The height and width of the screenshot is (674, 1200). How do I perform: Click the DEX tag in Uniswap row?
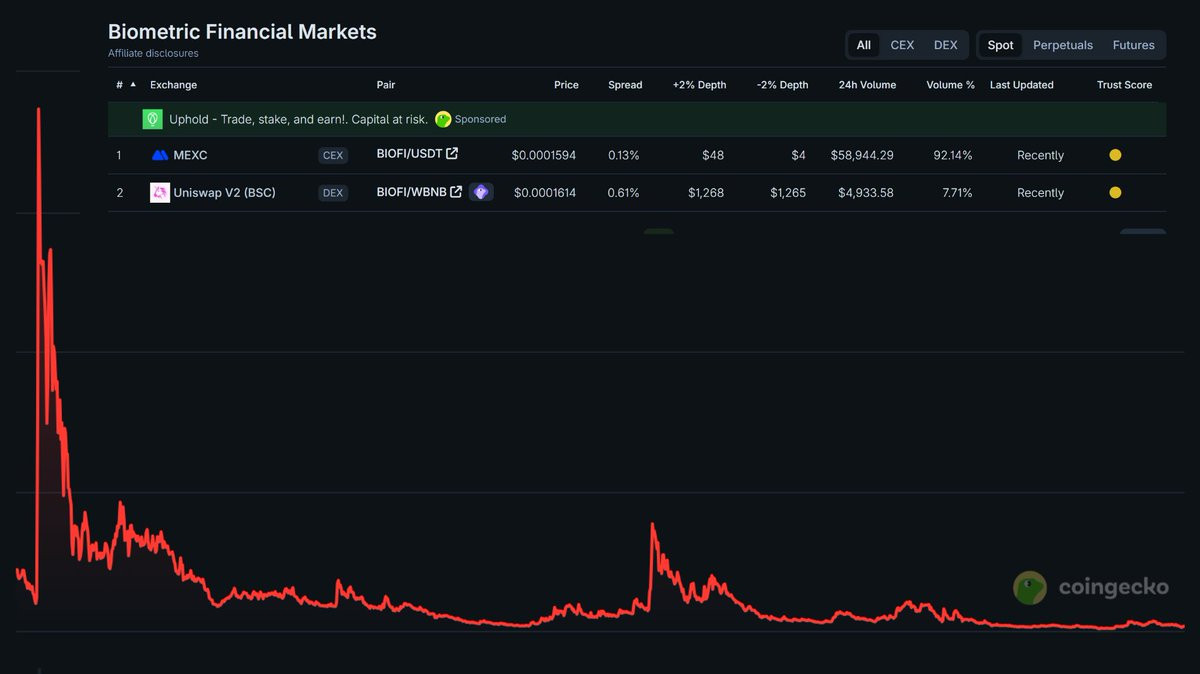[333, 193]
